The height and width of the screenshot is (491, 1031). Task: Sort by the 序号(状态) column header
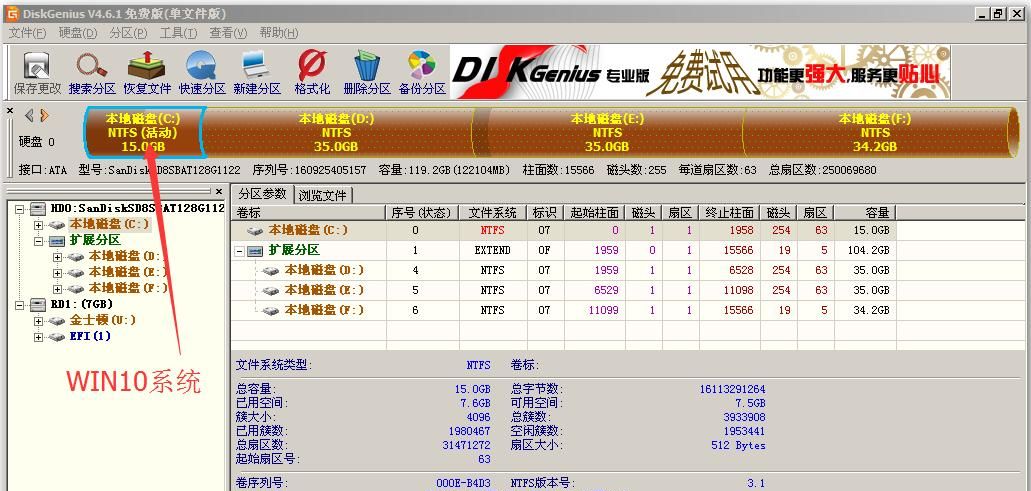pos(421,212)
